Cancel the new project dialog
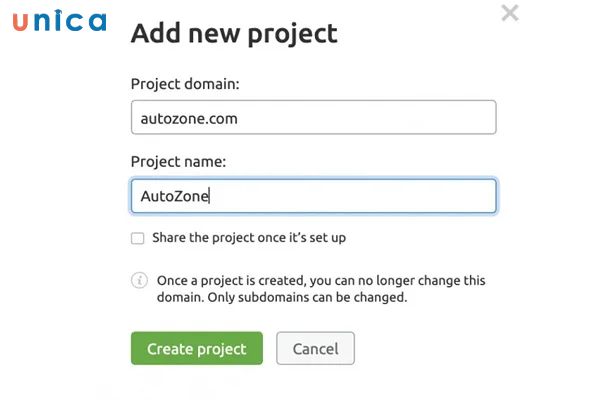This screenshot has width=600, height=400. coord(315,349)
